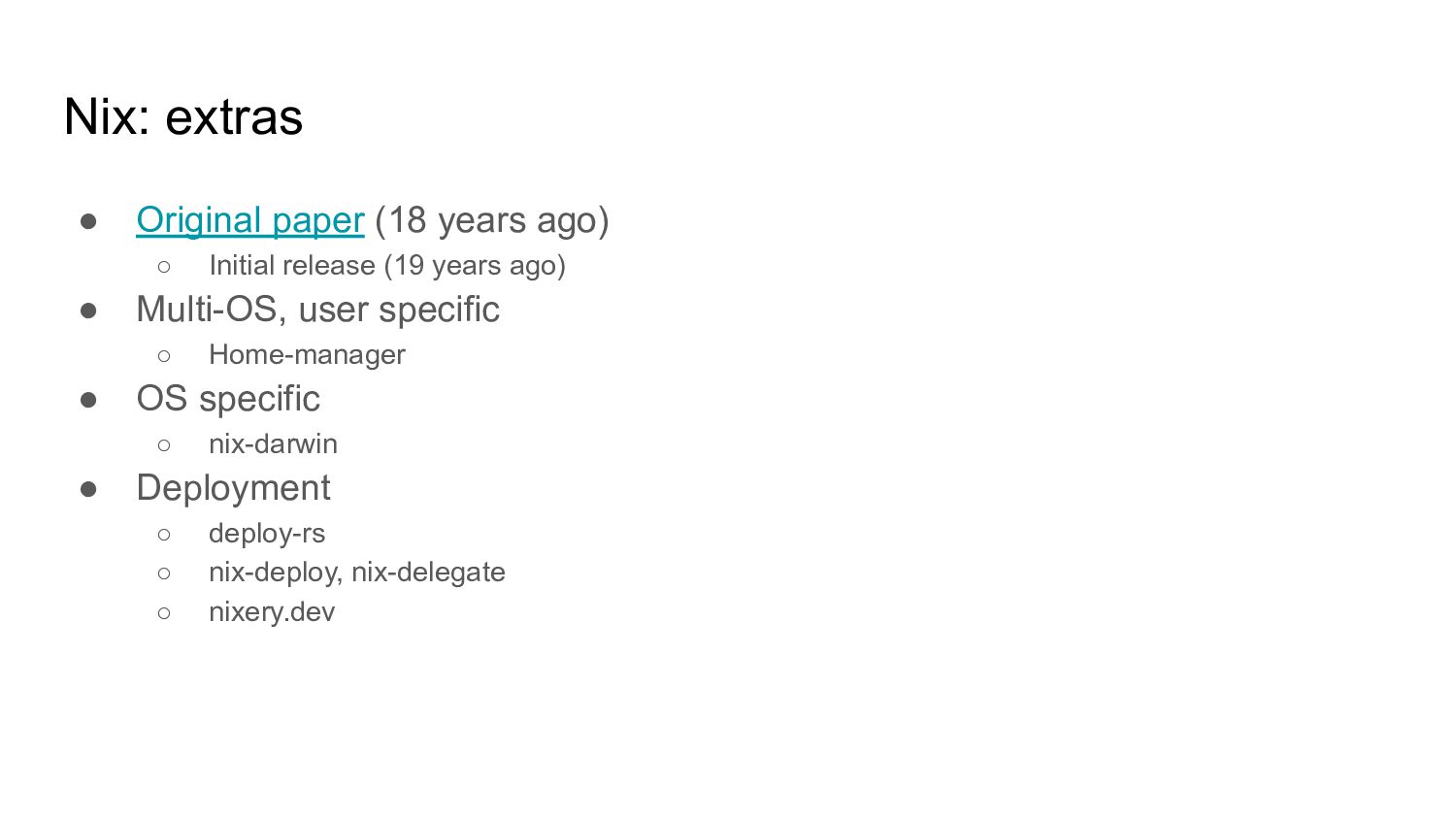Select the nix-darwin sub-item text

point(273,444)
